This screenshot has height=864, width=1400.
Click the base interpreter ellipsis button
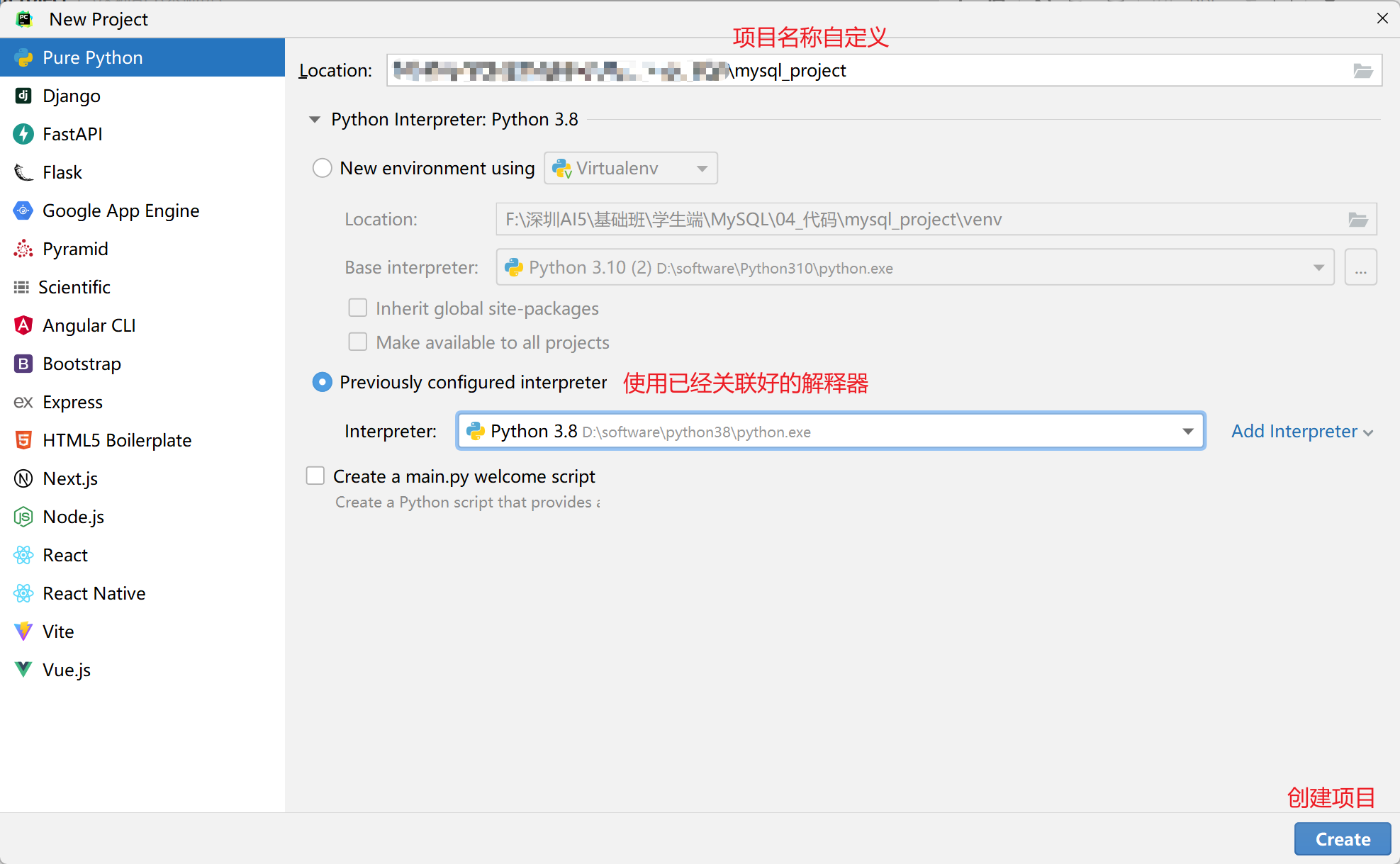[1361, 267]
